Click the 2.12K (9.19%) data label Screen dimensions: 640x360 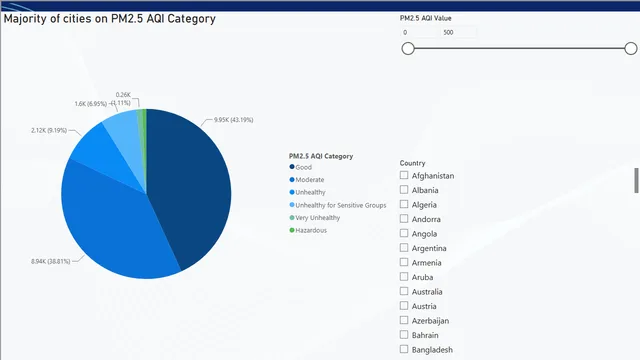tap(49, 130)
